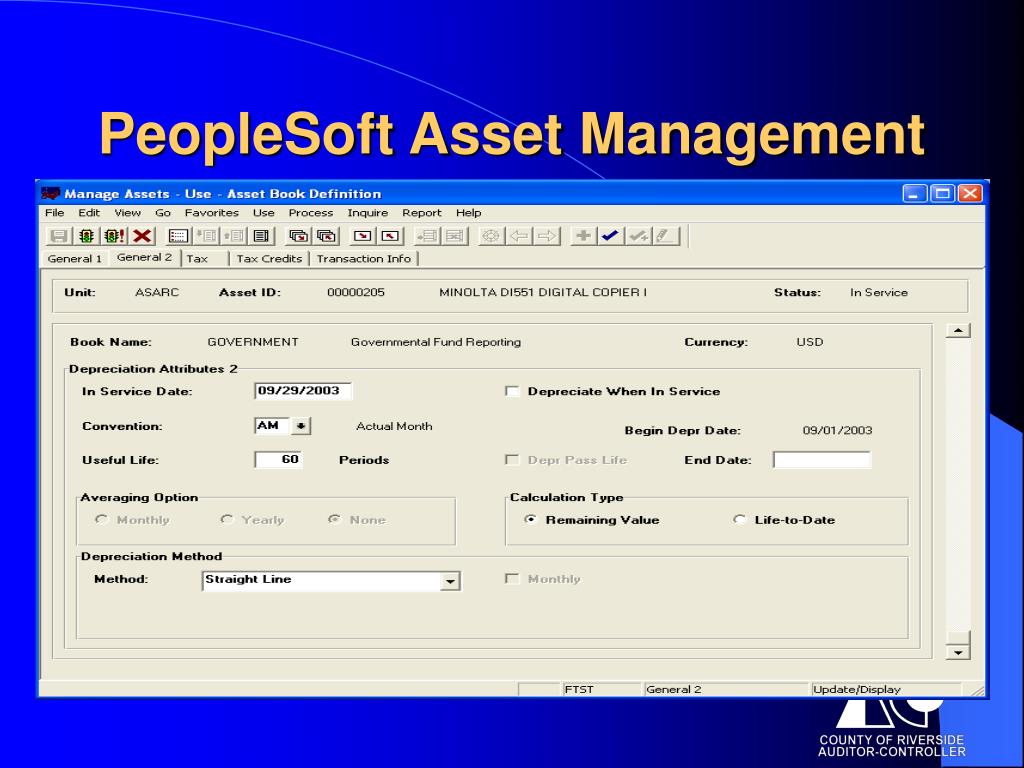Click the traffic light with exclamation icon
Image resolution: width=1024 pixels, height=768 pixels.
click(x=114, y=236)
